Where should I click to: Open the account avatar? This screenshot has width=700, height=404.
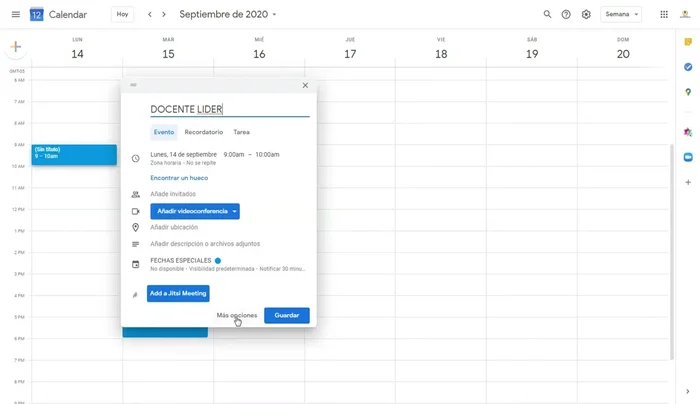click(x=685, y=14)
